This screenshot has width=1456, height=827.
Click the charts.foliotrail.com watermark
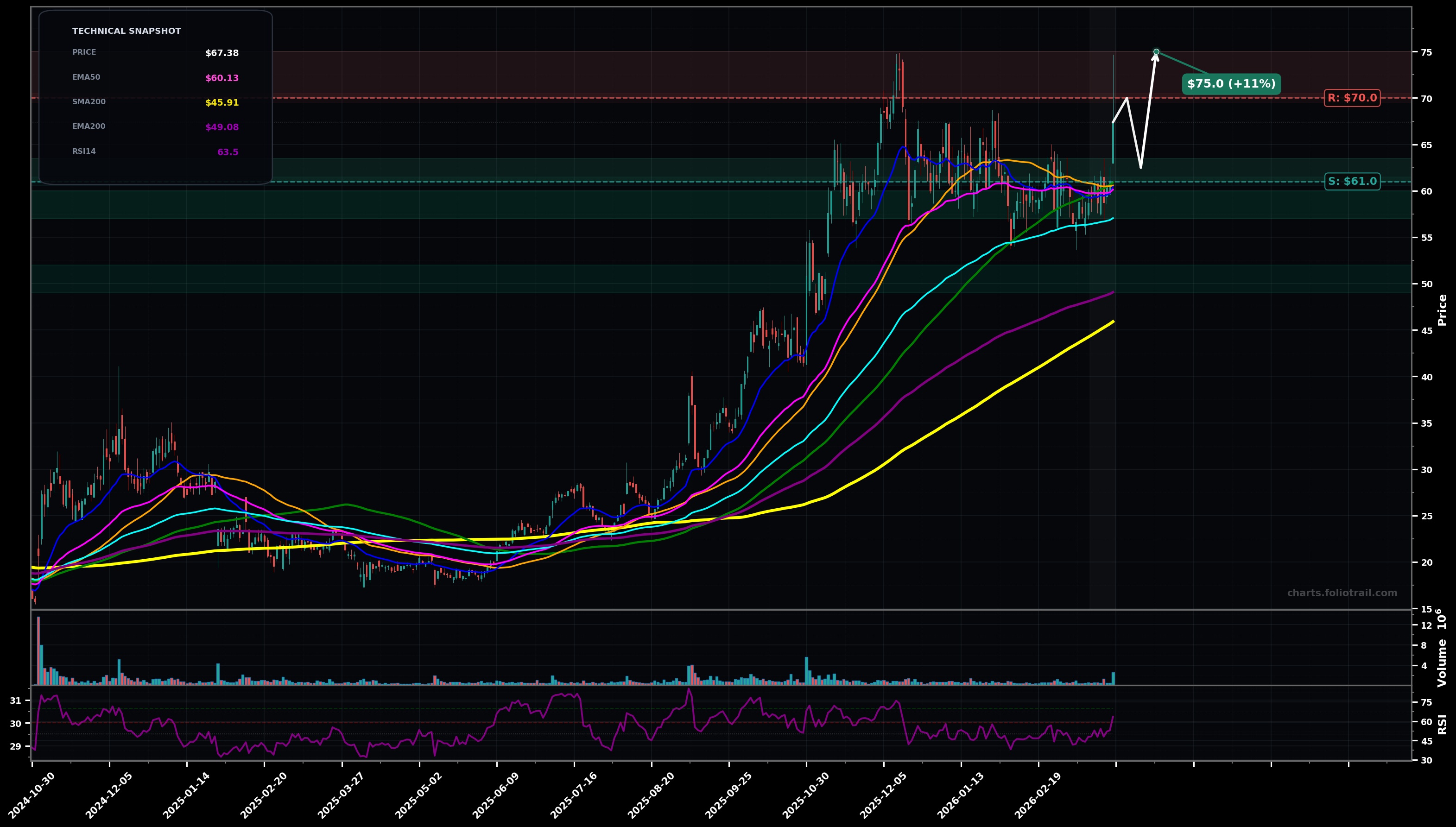click(x=1342, y=593)
